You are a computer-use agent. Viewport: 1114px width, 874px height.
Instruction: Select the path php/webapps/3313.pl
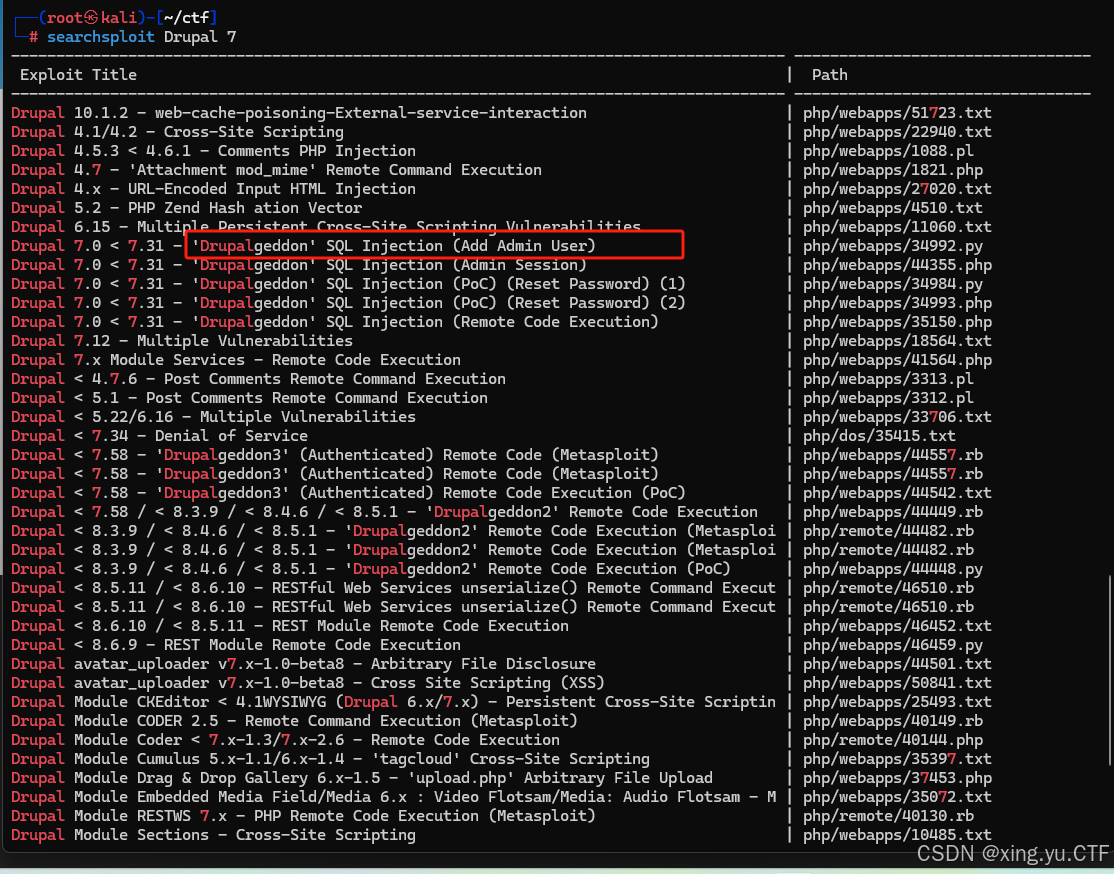pyautogui.click(x=888, y=379)
